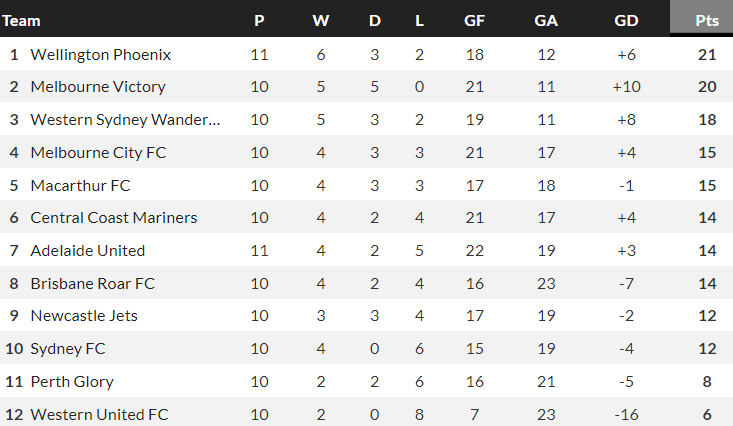Sort by GD column header
The width and height of the screenshot is (733, 426).
point(626,19)
